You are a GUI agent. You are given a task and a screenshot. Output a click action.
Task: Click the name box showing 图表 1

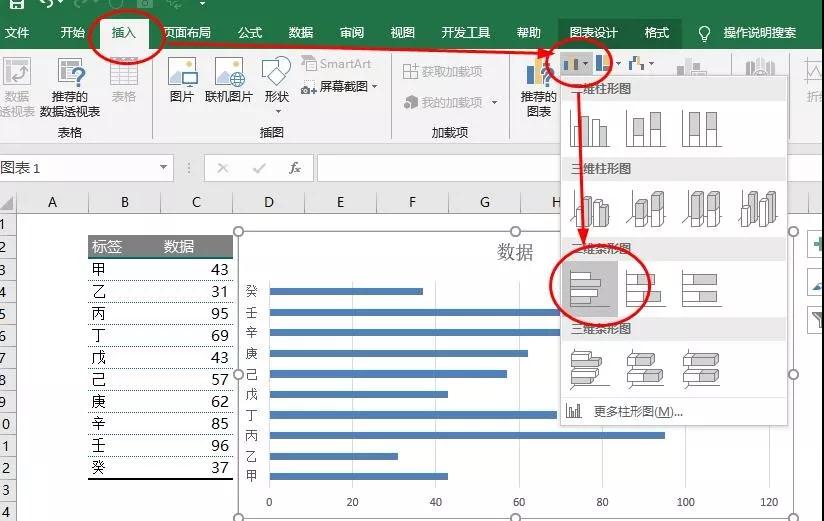tap(79, 168)
